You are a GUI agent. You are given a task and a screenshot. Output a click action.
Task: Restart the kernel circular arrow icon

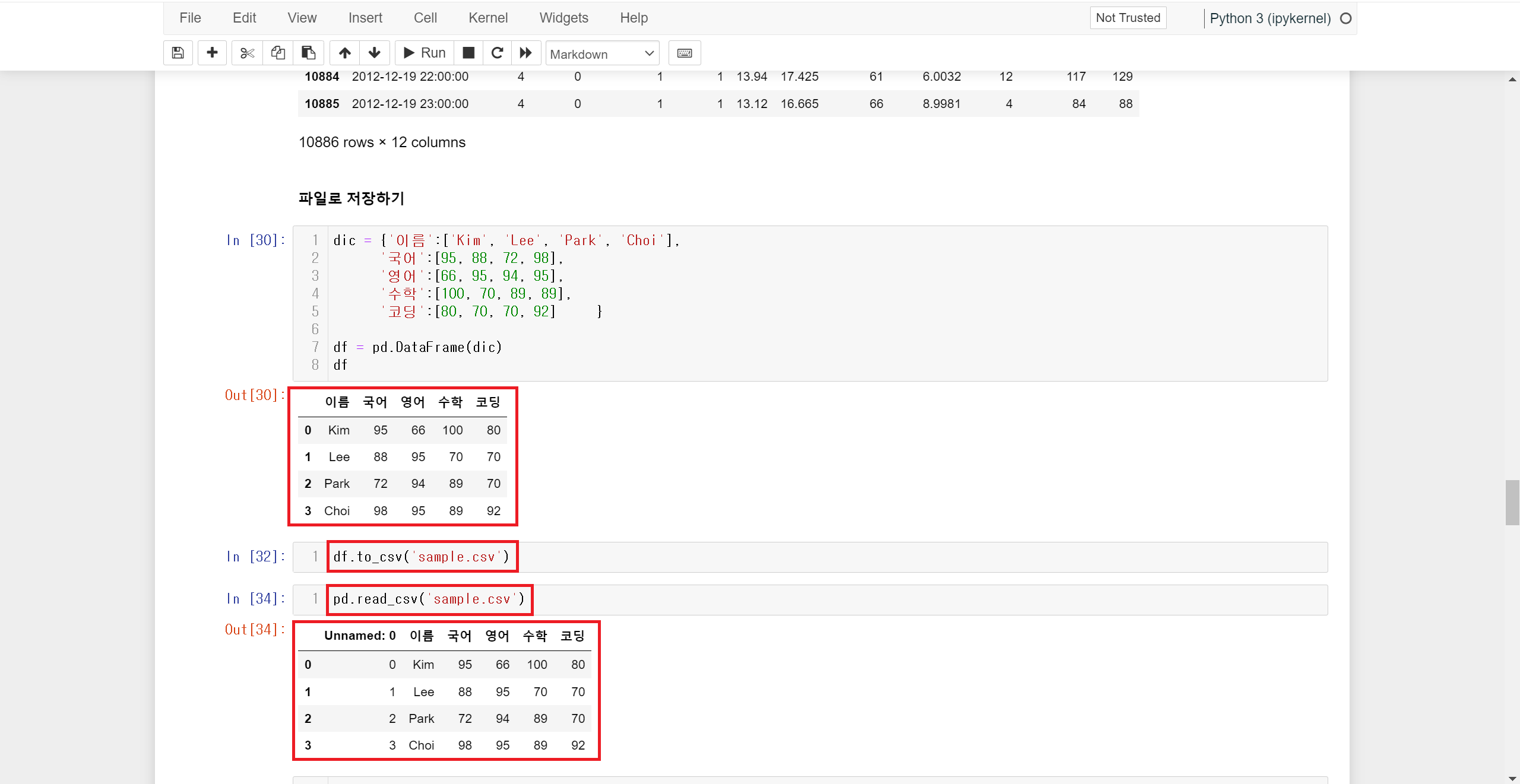click(498, 53)
